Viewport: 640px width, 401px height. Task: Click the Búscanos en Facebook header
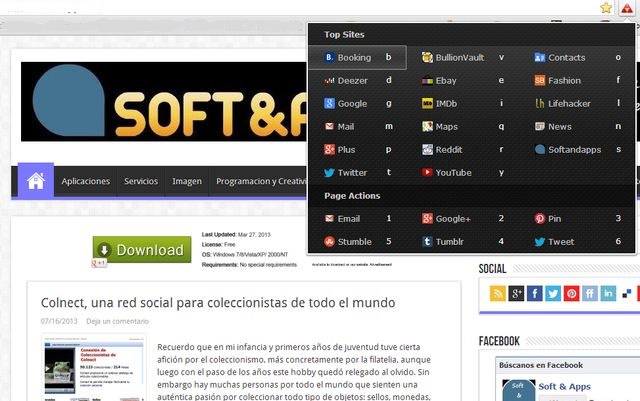(541, 365)
